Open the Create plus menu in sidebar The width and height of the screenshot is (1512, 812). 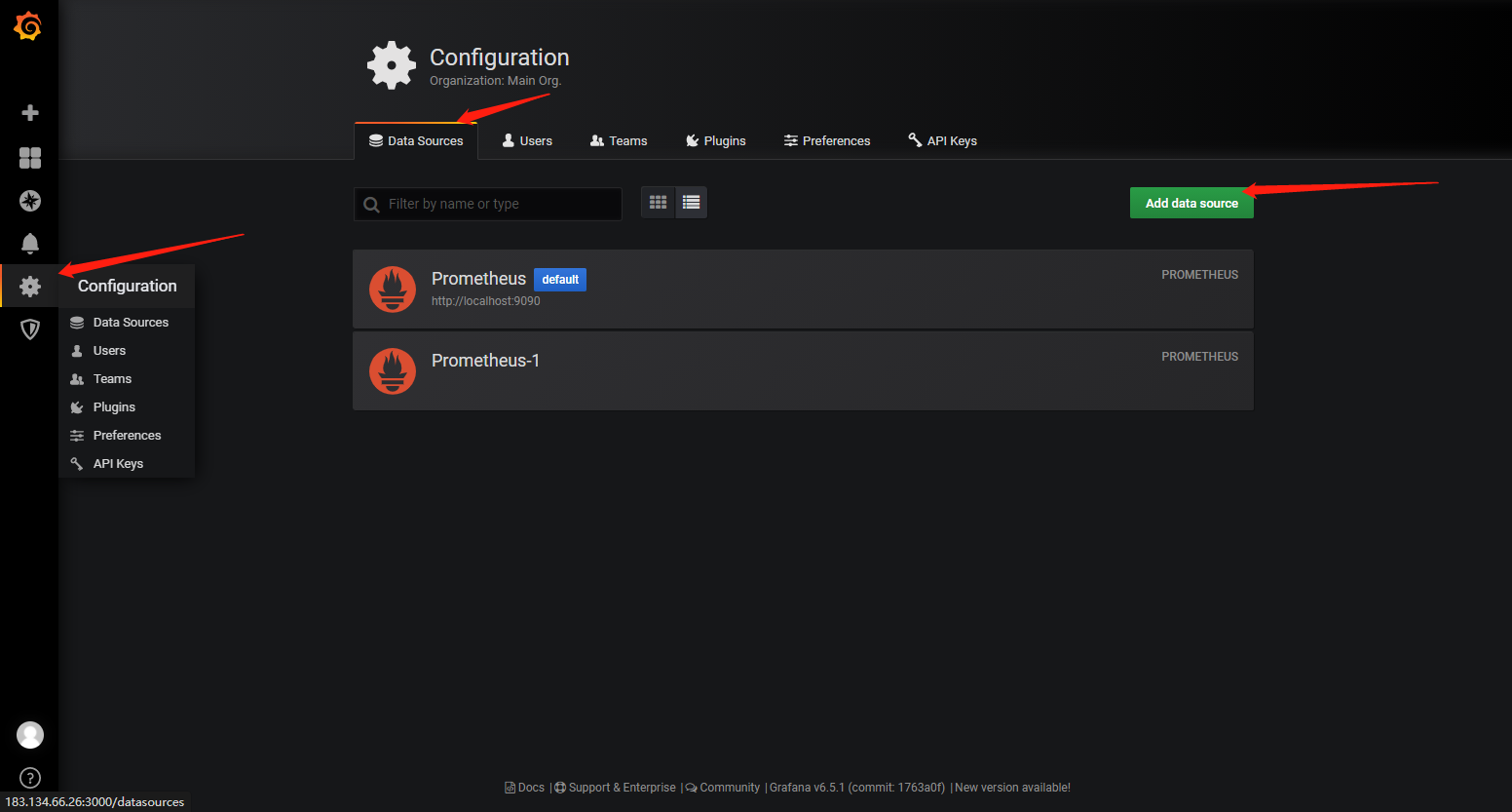[30, 113]
